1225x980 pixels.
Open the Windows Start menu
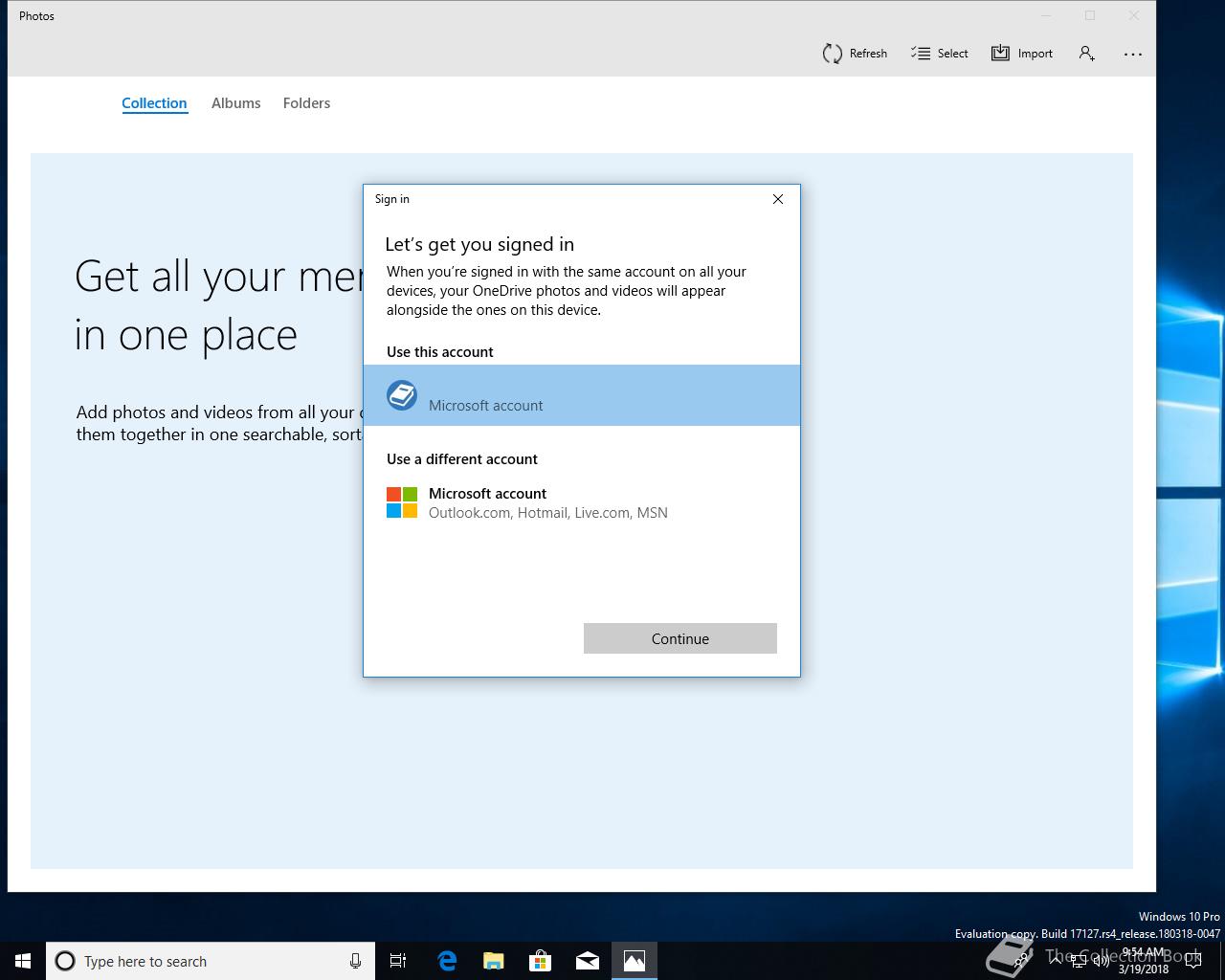tap(23, 961)
